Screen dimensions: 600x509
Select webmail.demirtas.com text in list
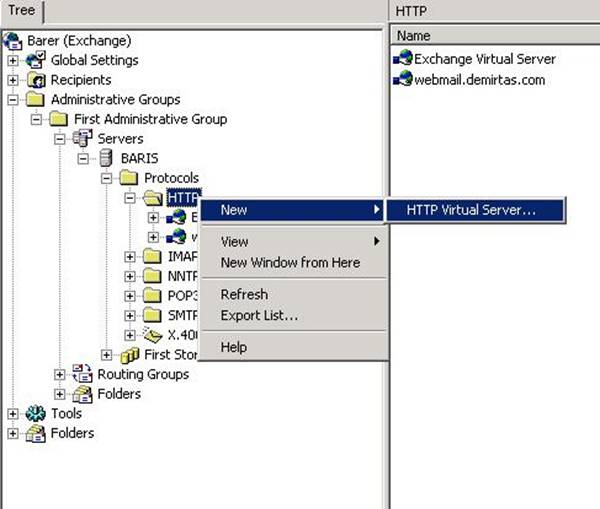coord(480,80)
